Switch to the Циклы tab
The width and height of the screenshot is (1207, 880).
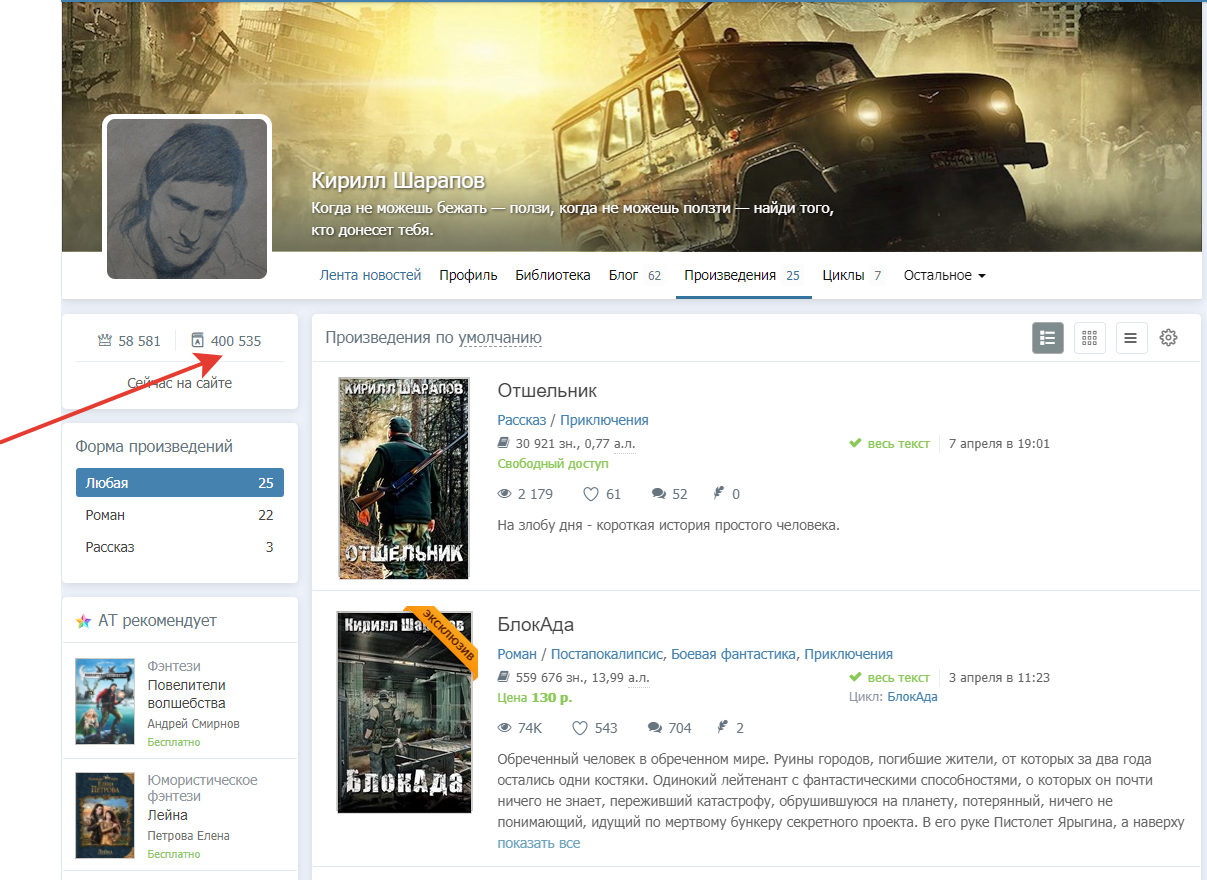coord(843,275)
